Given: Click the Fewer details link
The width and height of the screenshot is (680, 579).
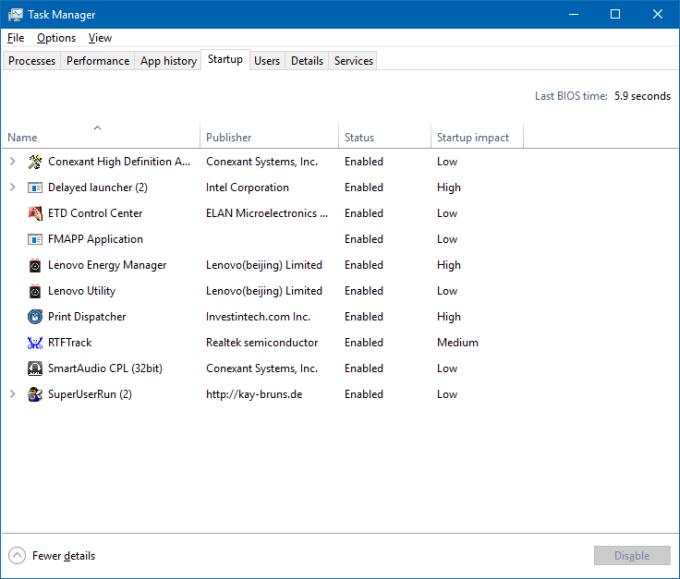Looking at the screenshot, I should (64, 556).
